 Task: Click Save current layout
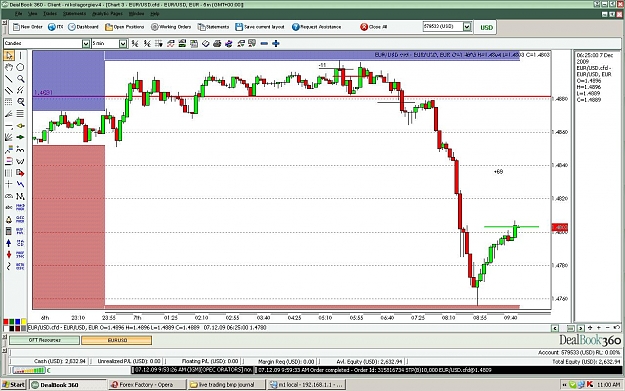click(260, 27)
